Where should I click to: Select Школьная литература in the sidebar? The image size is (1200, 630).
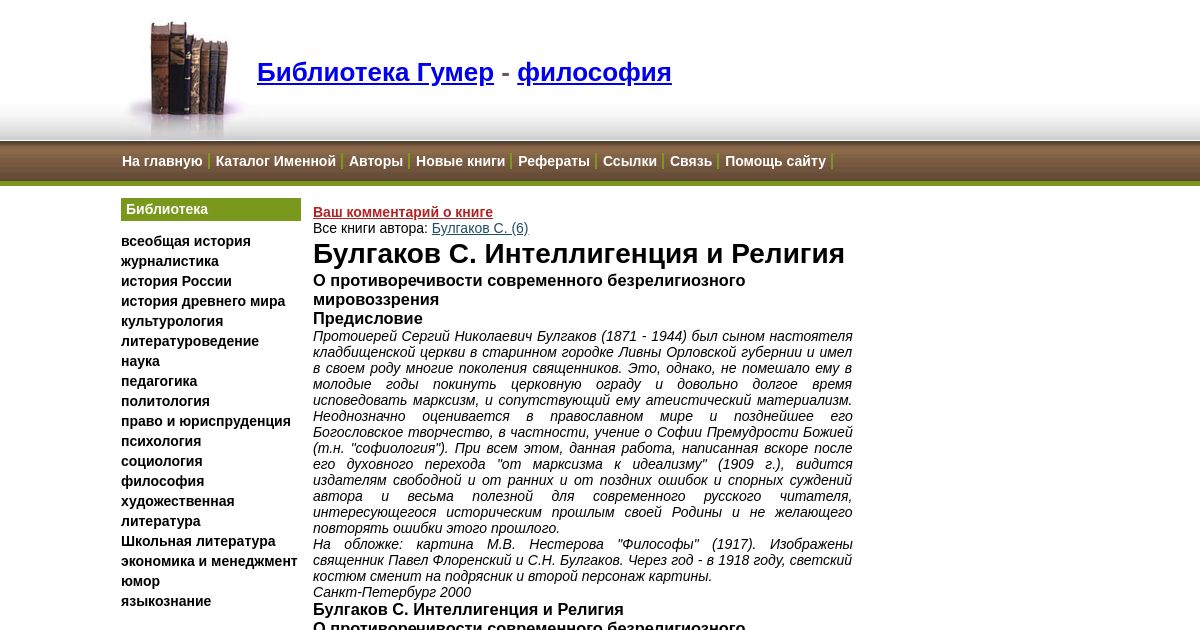point(198,541)
